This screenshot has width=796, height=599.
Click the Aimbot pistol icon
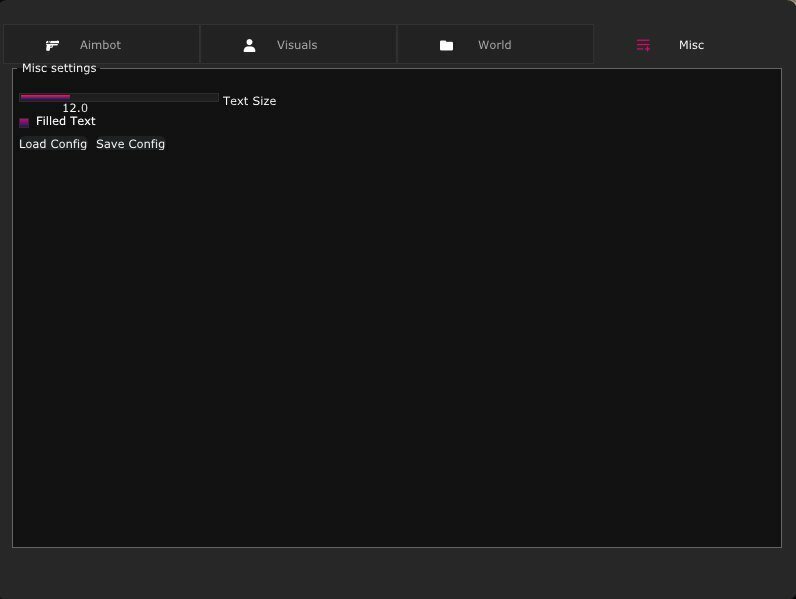(52, 46)
